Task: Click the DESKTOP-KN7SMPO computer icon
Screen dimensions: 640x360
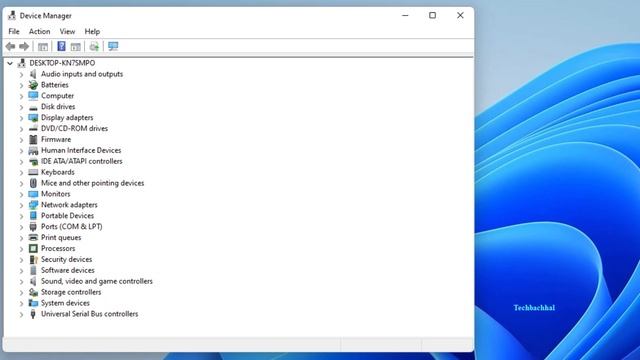Action: pyautogui.click(x=22, y=63)
